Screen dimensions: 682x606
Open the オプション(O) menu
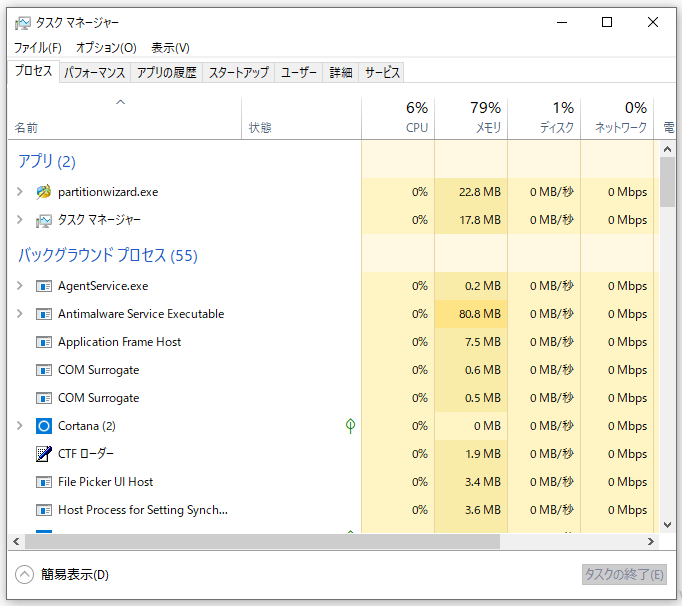pyautogui.click(x=106, y=48)
